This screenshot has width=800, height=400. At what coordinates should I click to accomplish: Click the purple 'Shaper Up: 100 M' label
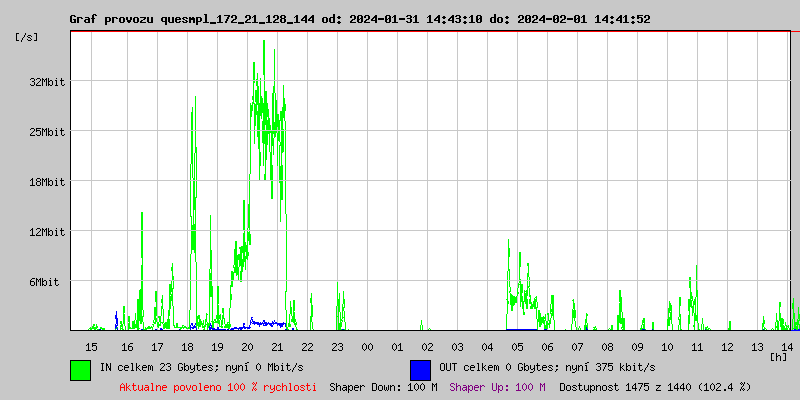pos(497,387)
